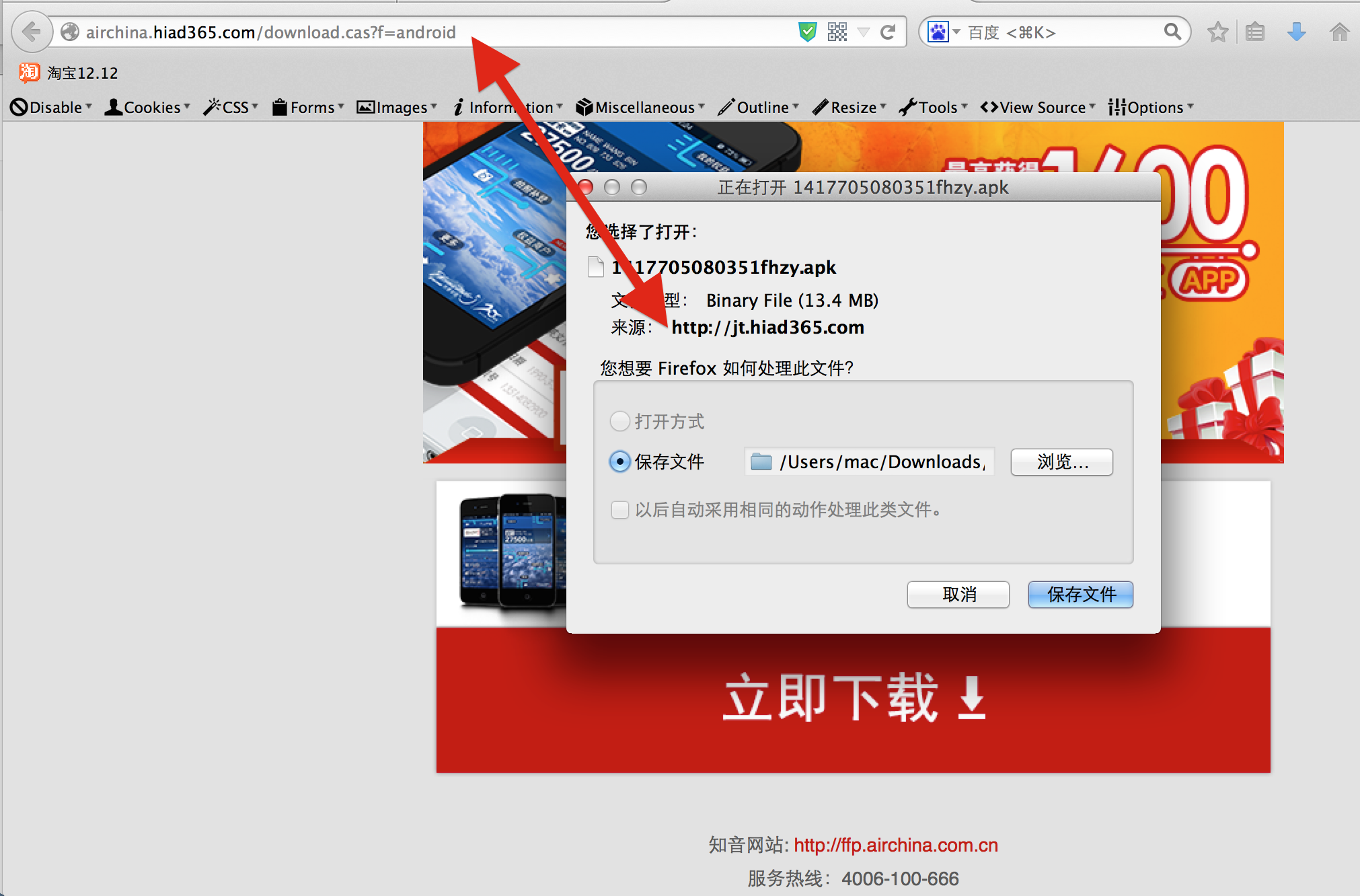This screenshot has height=896, width=1360.
Task: Expand the URL history dropdown arrow
Action: pos(864,32)
